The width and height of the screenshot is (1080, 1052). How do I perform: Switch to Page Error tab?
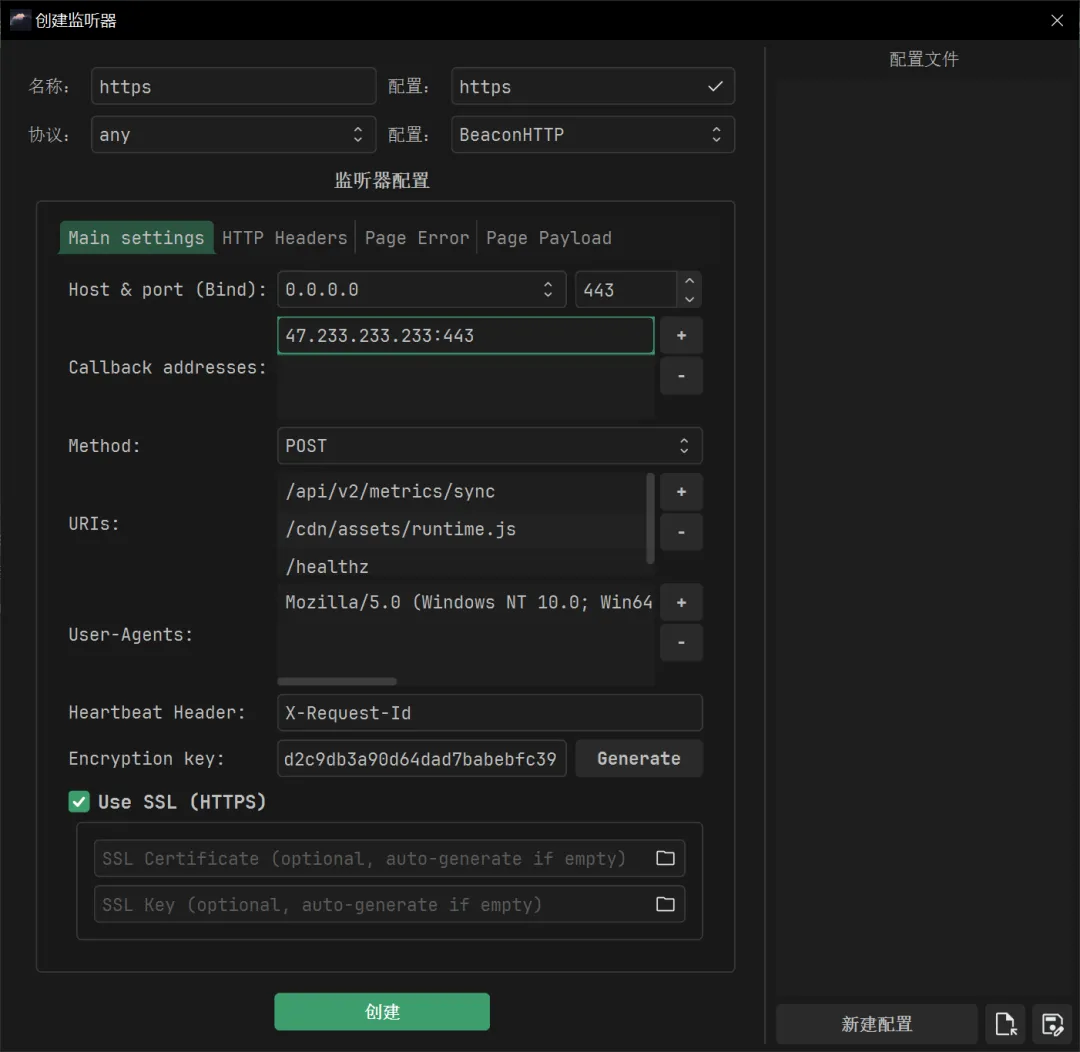(x=416, y=238)
